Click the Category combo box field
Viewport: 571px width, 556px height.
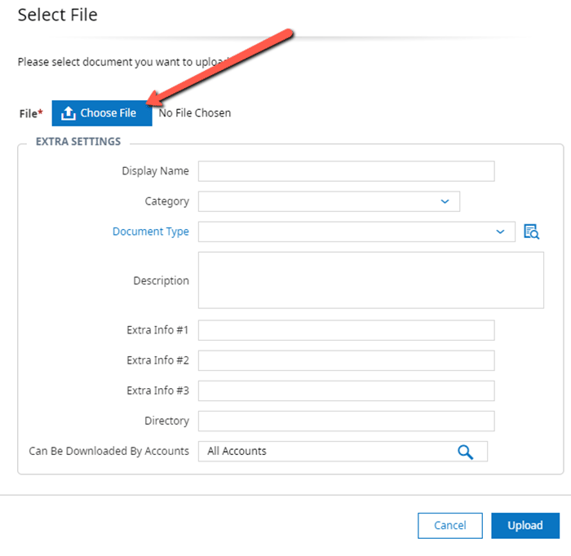coord(329,201)
